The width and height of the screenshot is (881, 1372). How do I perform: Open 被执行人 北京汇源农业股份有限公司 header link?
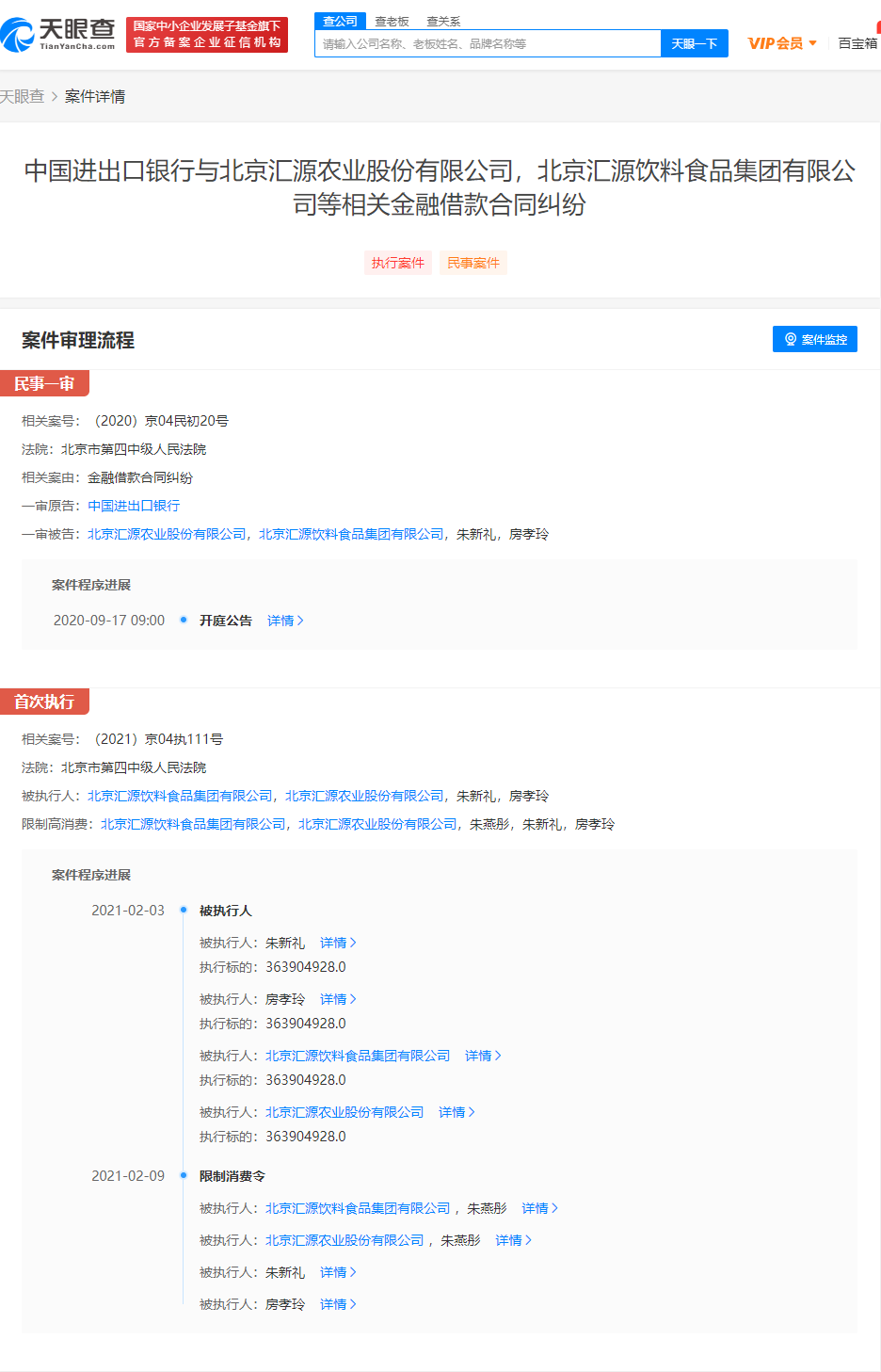click(x=364, y=796)
